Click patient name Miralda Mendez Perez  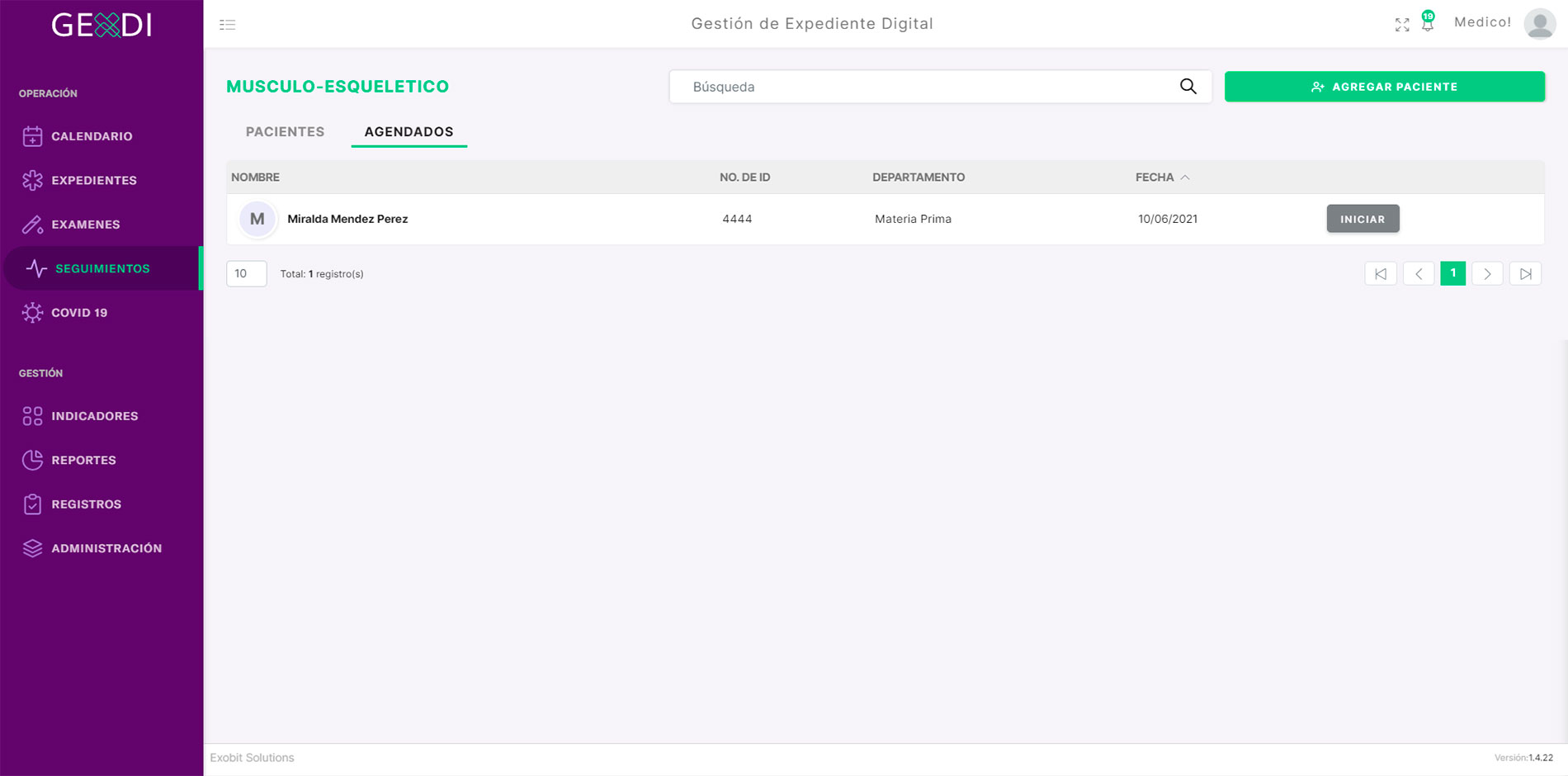pos(347,219)
